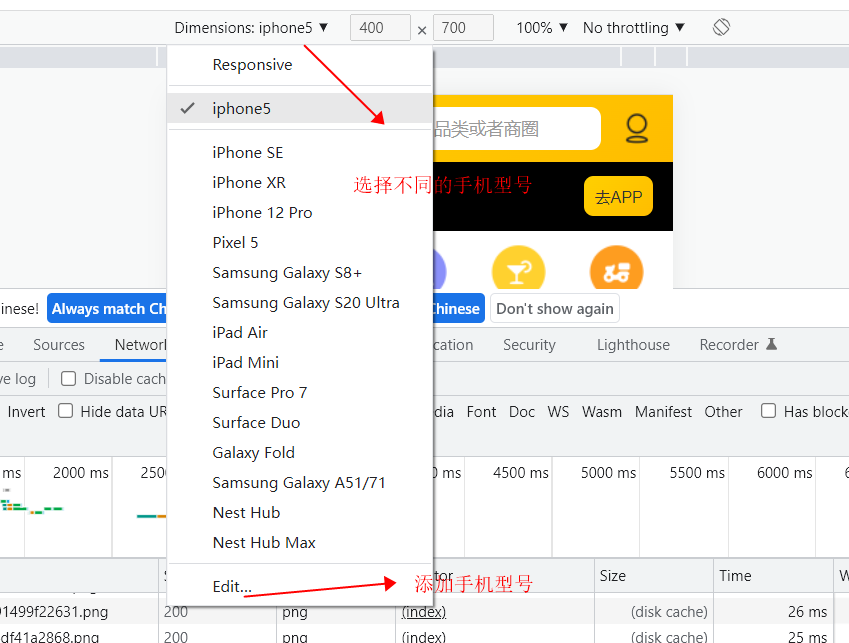Tap the orange delivery scooter category icon
Viewport: 849px width, 643px height.
coord(617,268)
